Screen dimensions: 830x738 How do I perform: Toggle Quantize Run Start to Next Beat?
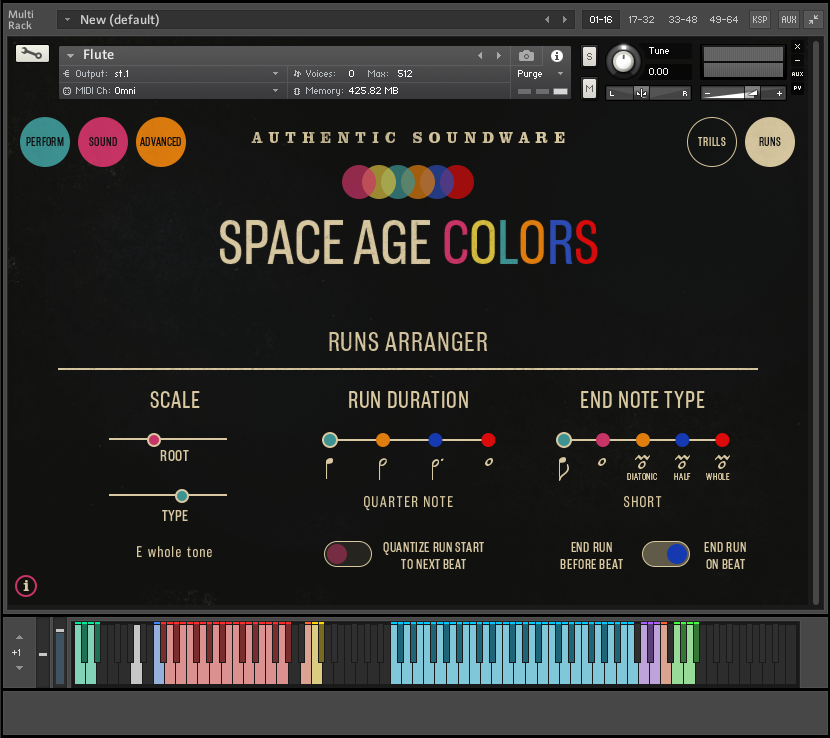[348, 554]
